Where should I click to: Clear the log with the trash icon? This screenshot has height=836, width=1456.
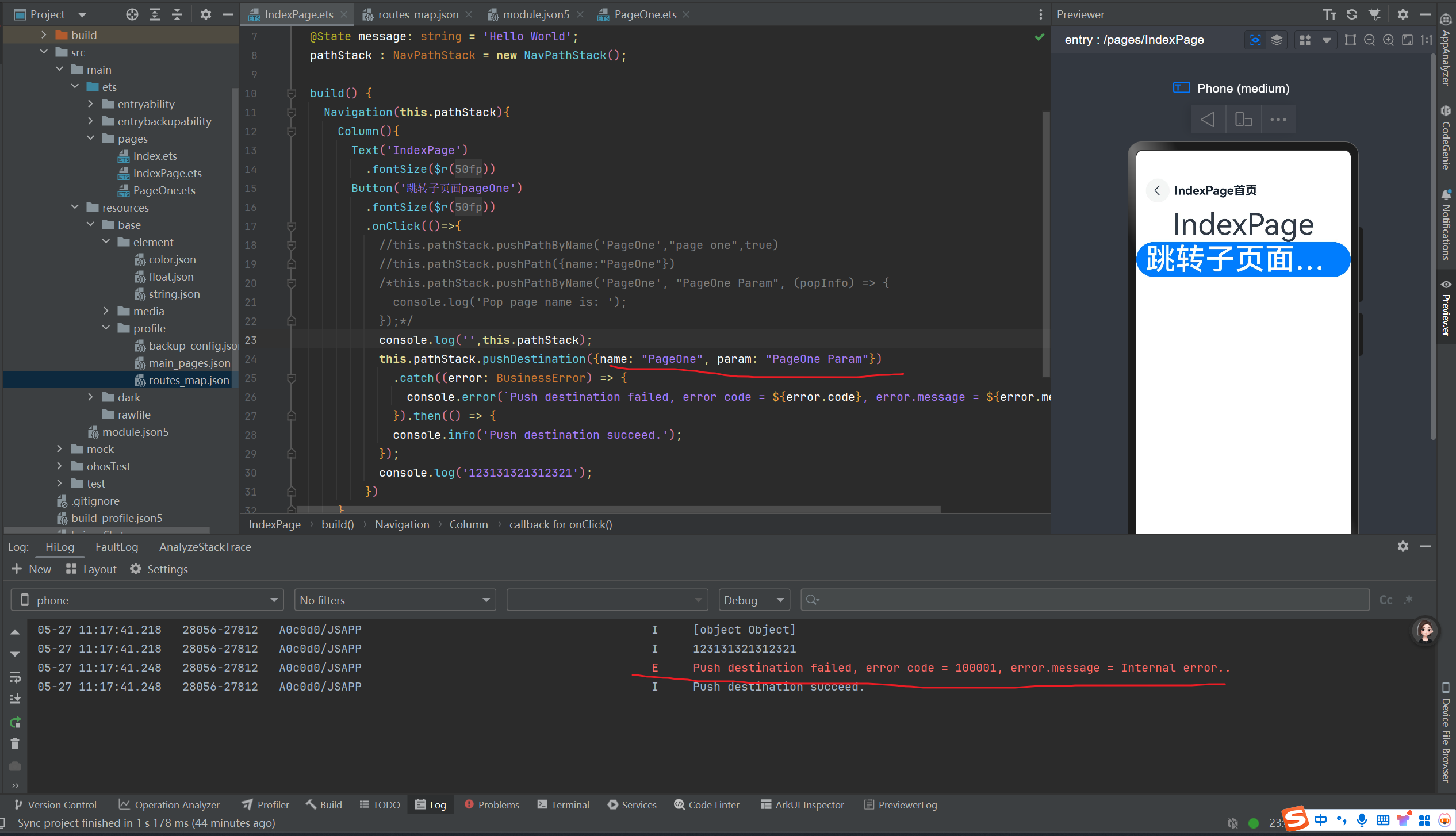click(x=15, y=745)
